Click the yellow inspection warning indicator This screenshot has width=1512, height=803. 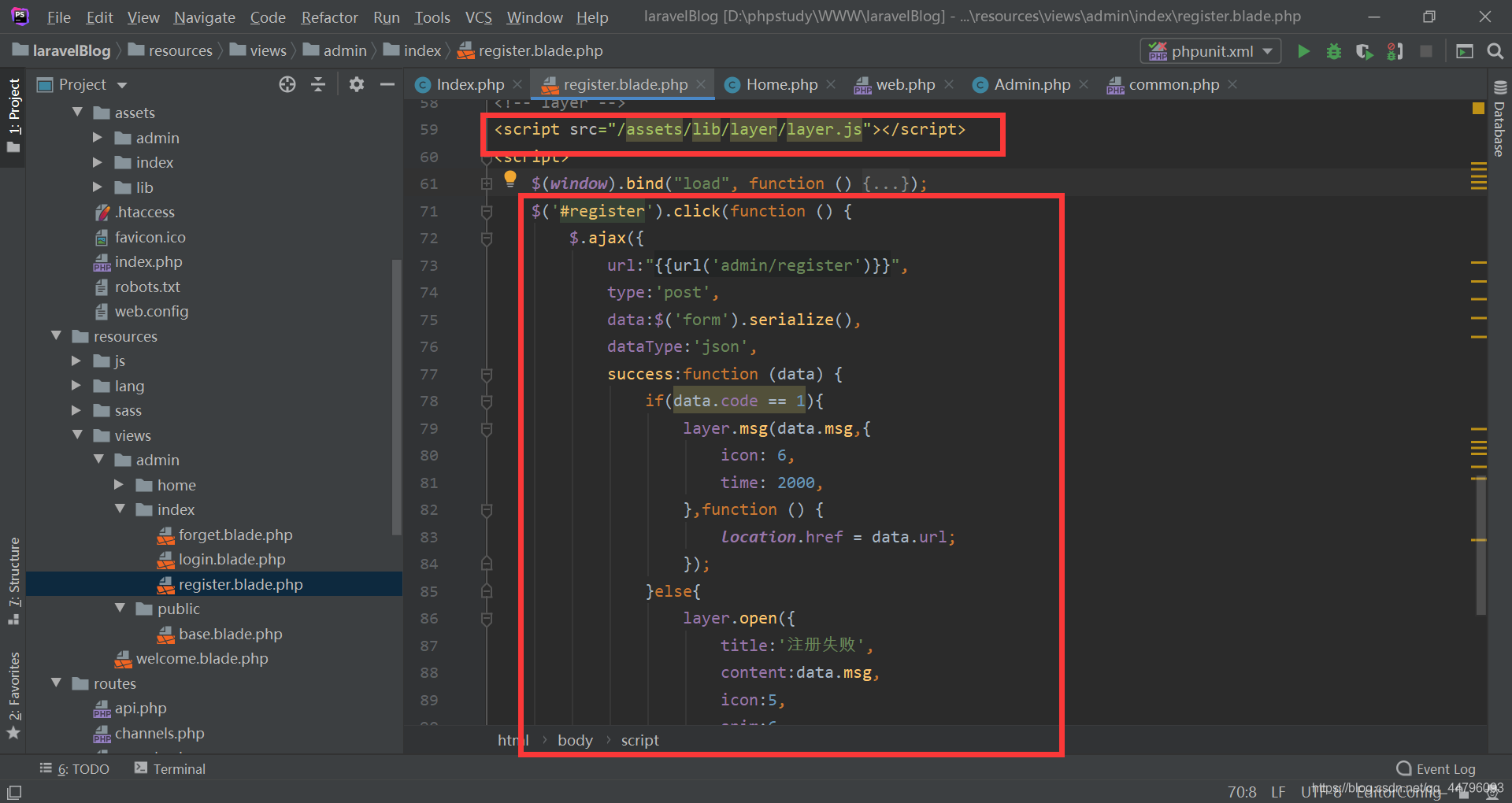click(1478, 108)
